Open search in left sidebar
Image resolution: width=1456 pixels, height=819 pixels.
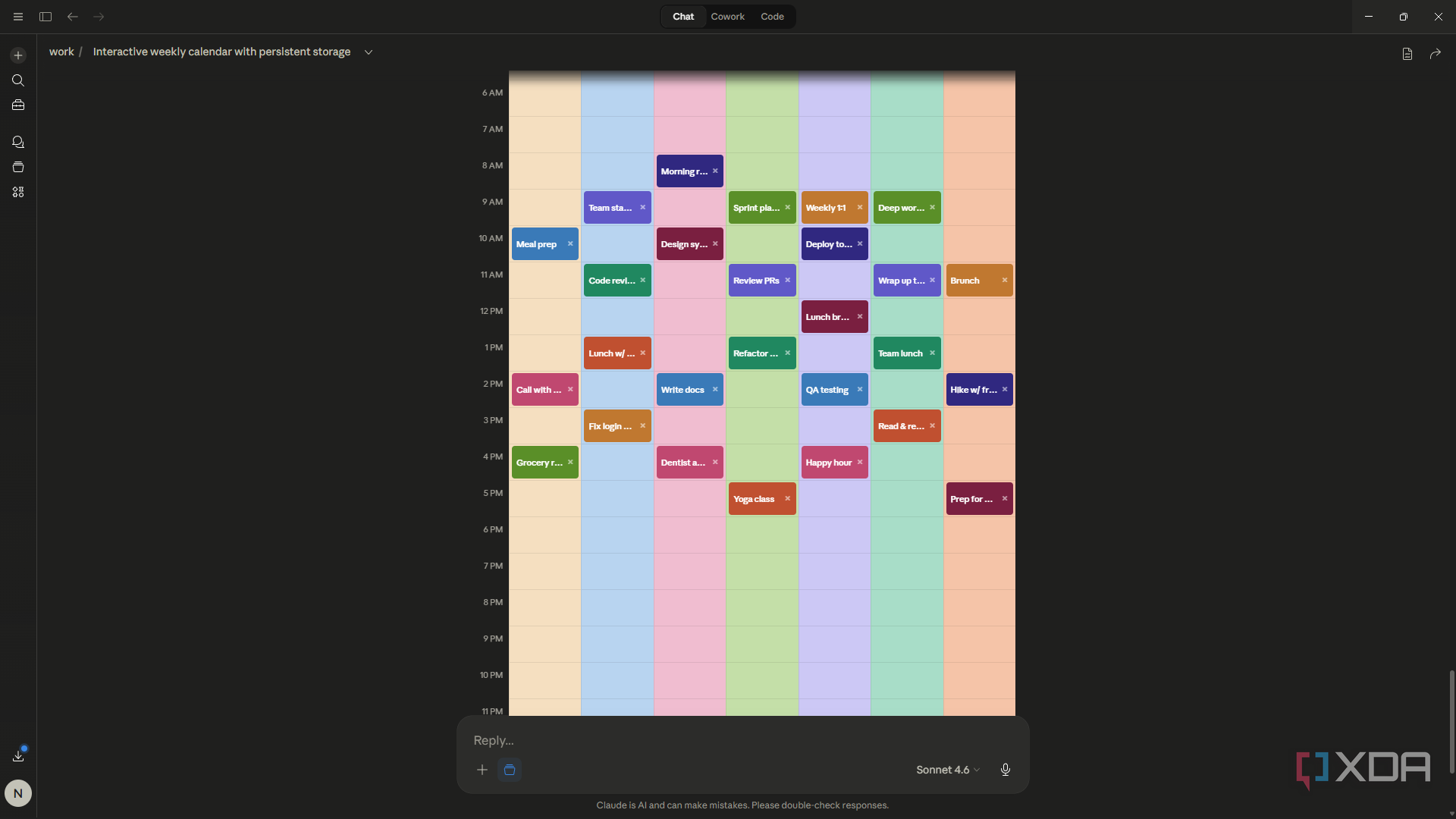pyautogui.click(x=18, y=80)
